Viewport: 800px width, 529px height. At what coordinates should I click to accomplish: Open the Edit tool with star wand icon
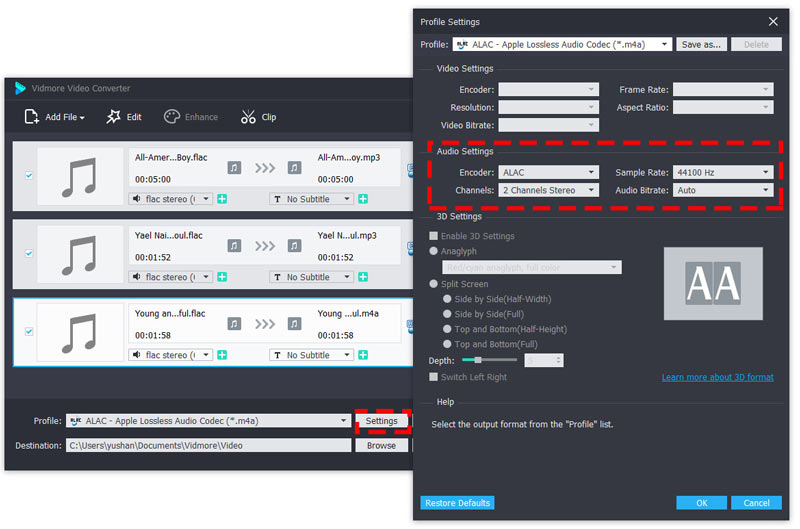(x=114, y=117)
